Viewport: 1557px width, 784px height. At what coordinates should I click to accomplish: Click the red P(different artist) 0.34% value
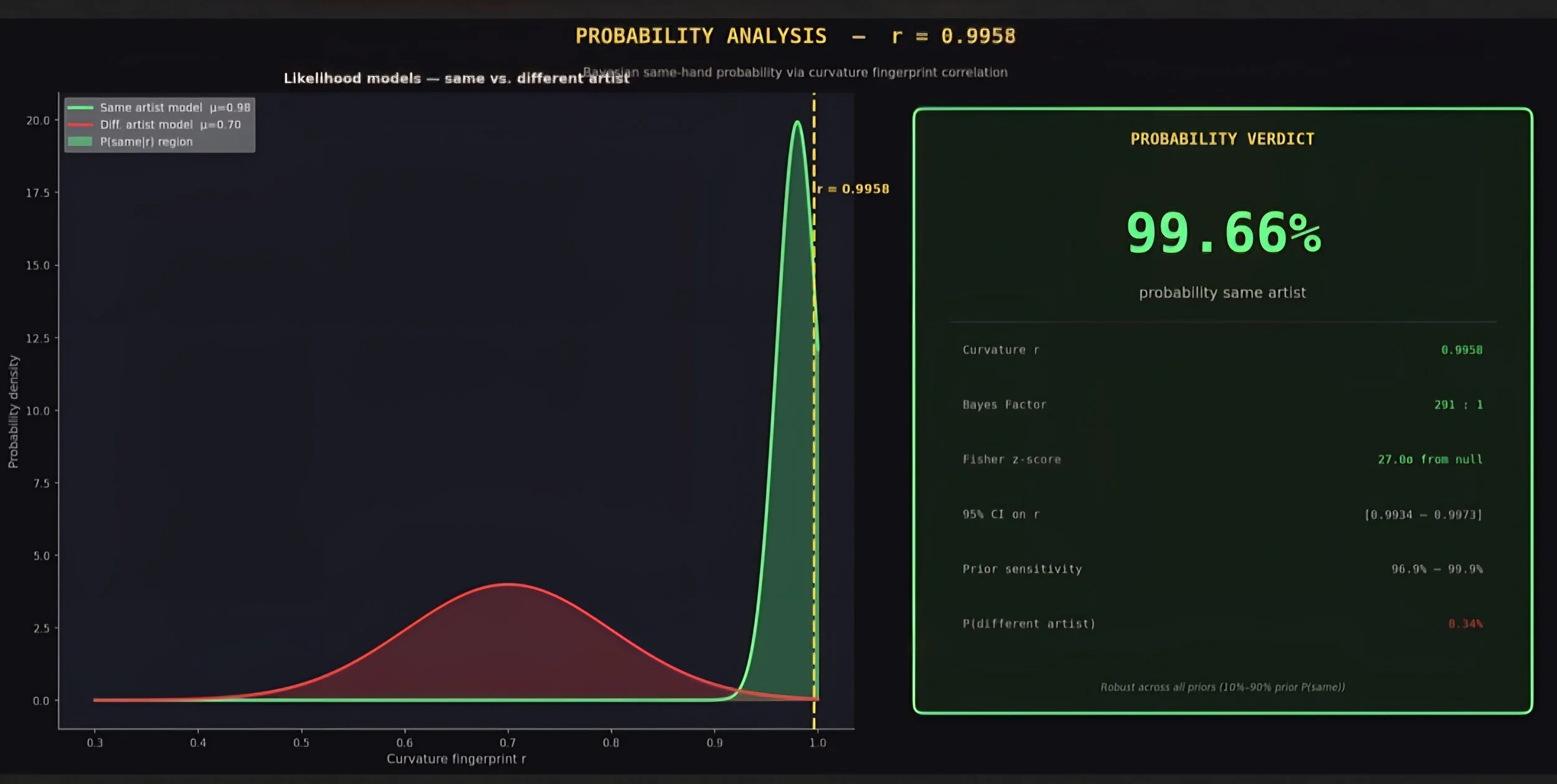click(x=1465, y=624)
